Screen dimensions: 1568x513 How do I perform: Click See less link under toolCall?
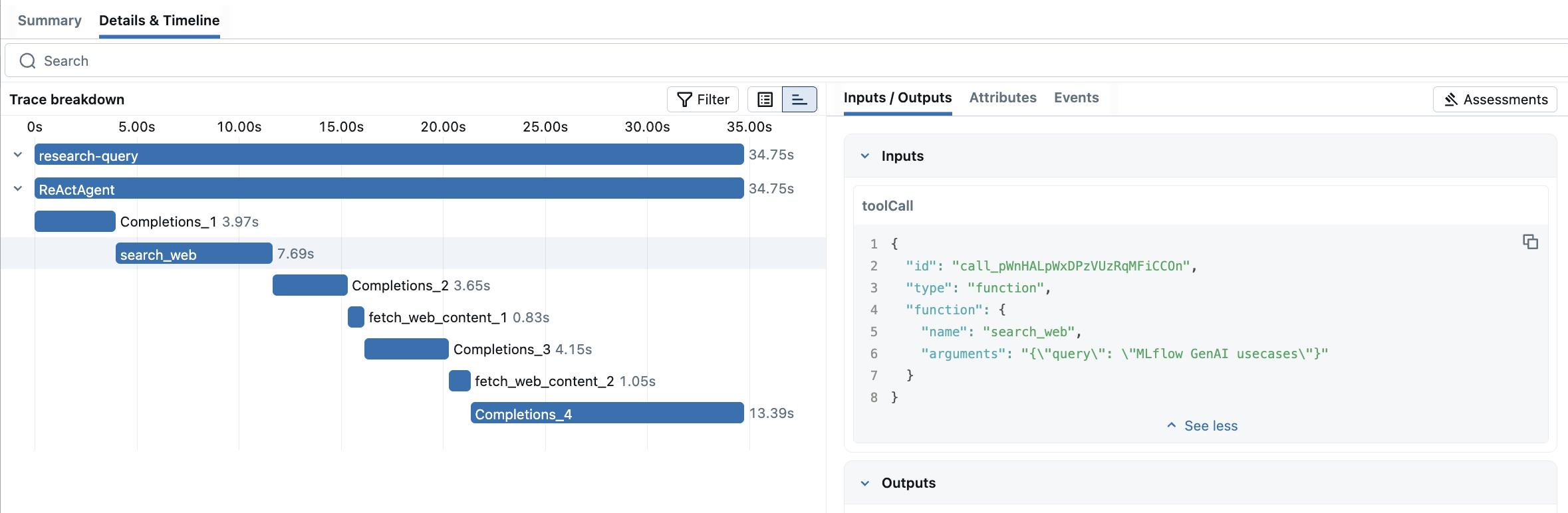click(1202, 426)
